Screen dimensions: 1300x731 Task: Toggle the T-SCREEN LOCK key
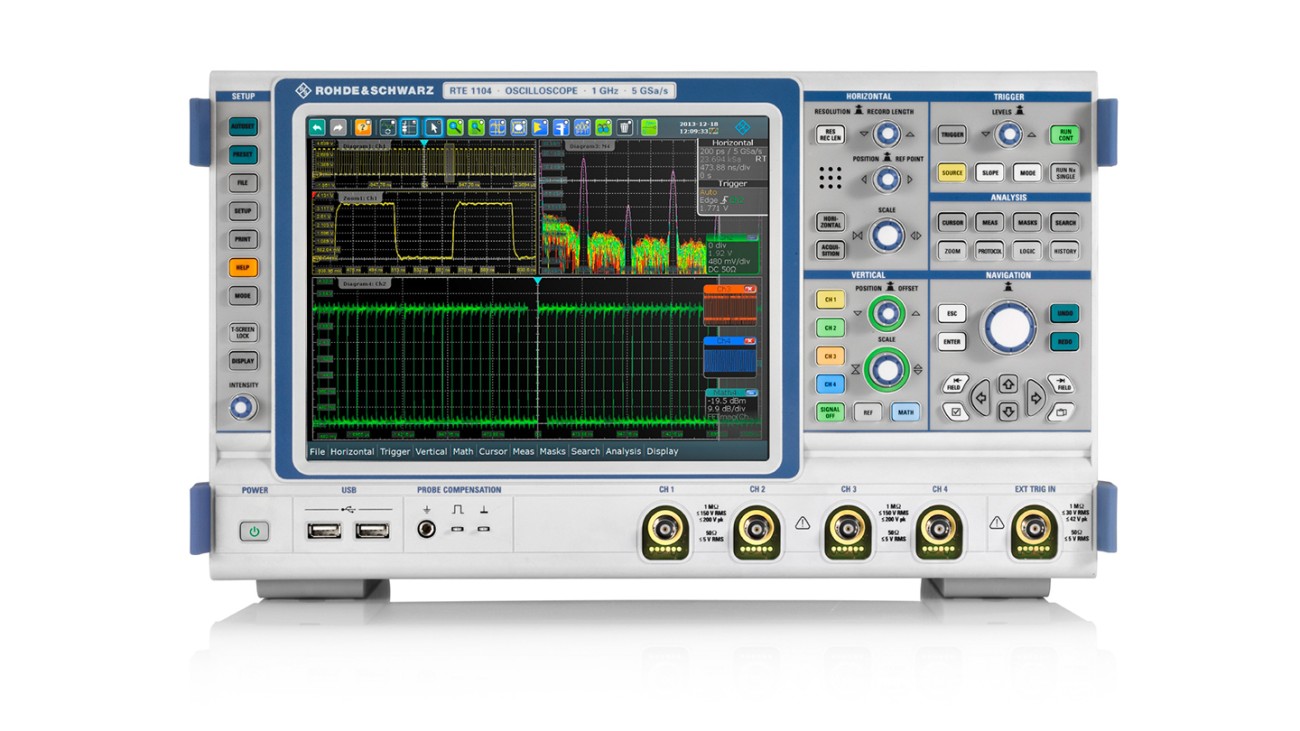[x=242, y=332]
